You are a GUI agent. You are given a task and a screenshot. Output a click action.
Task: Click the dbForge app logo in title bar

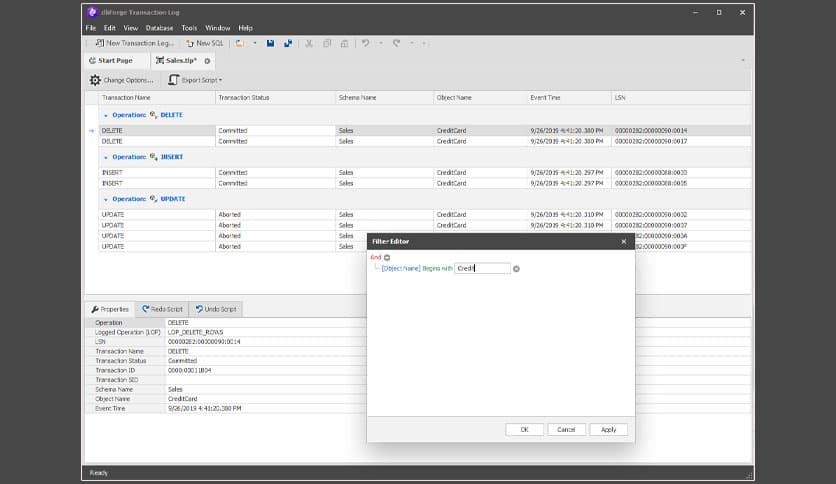coord(92,12)
